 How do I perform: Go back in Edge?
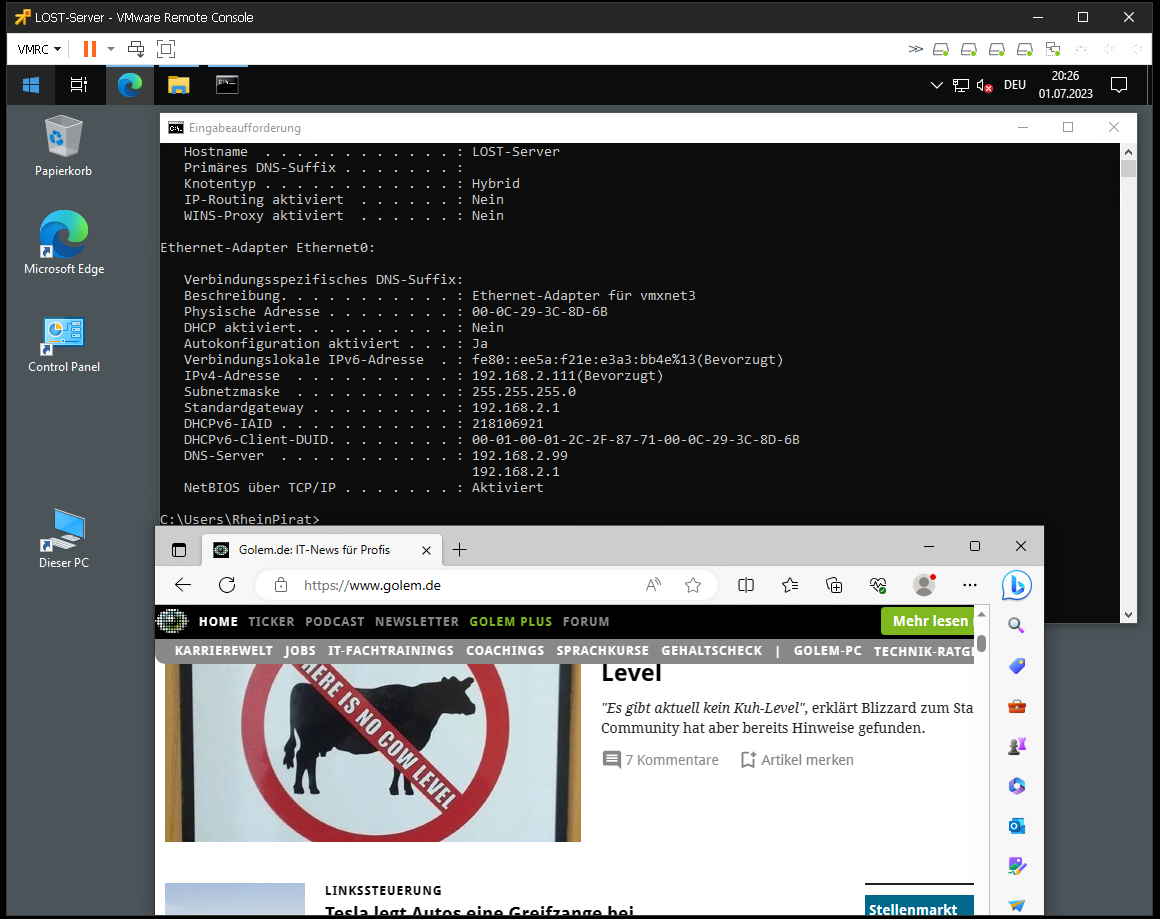[x=183, y=585]
